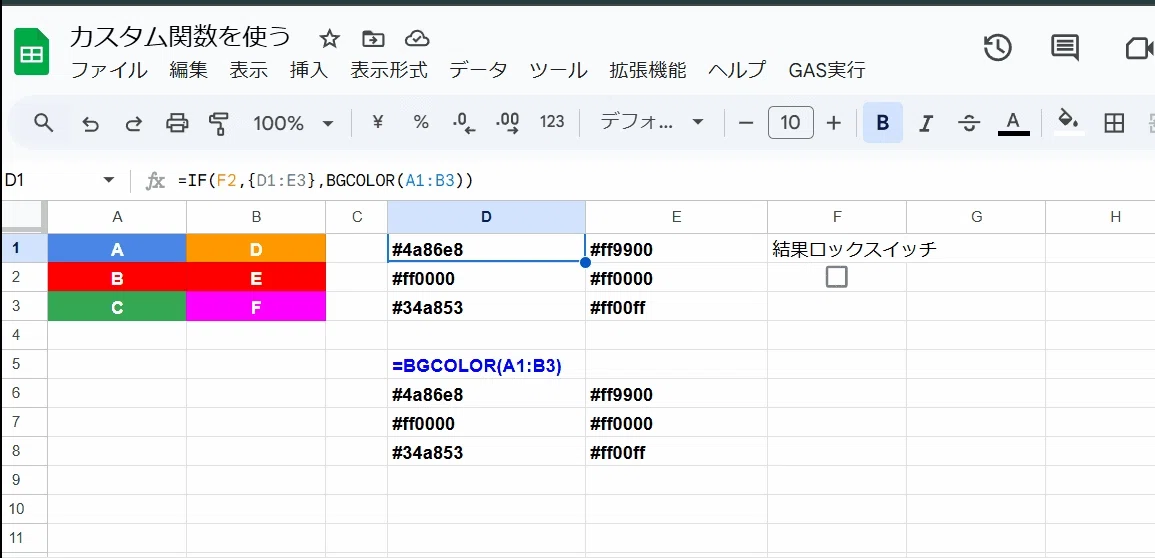Open the font family dropdown
The width and height of the screenshot is (1155, 558).
(652, 122)
